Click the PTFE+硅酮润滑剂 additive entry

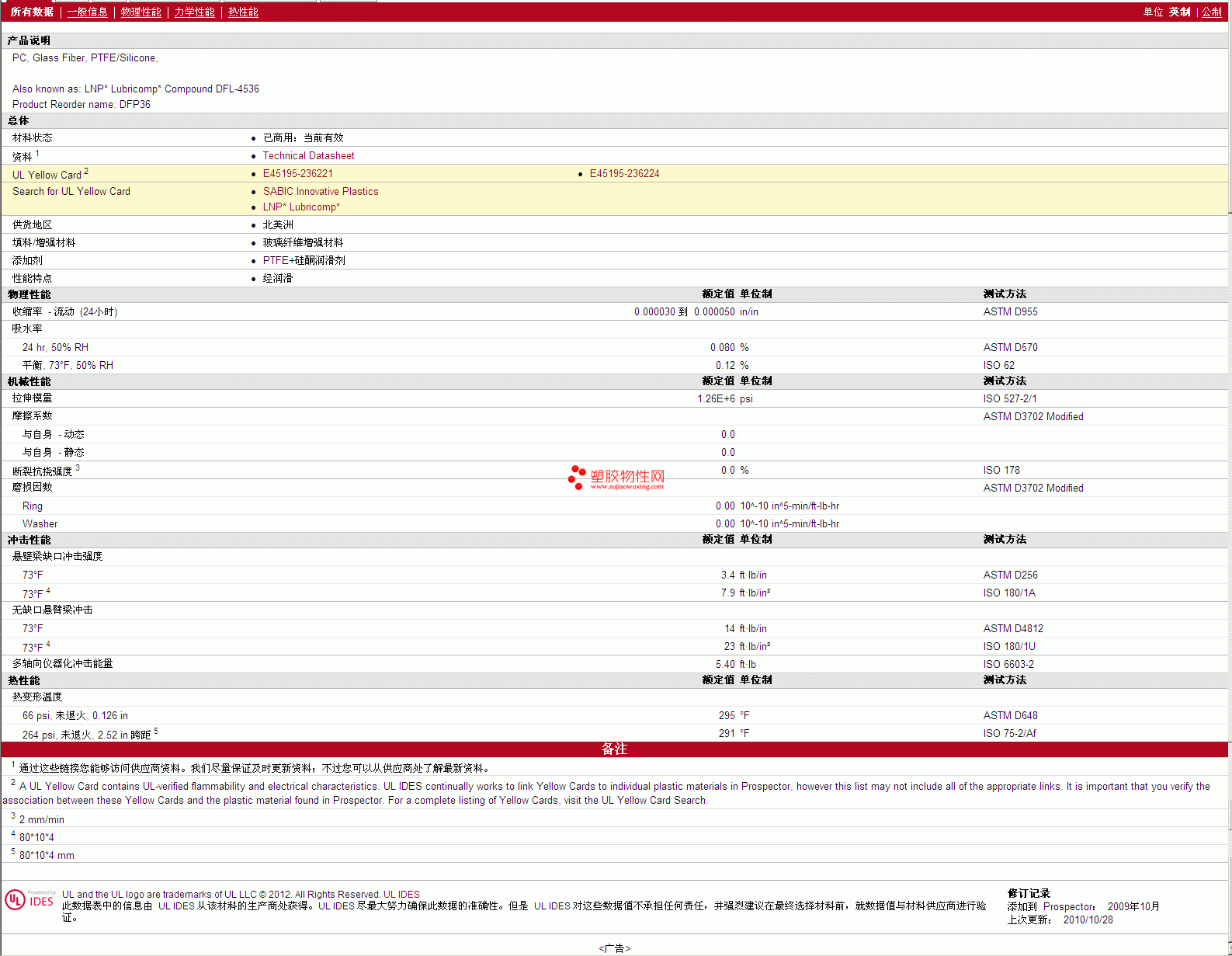pyautogui.click(x=304, y=261)
